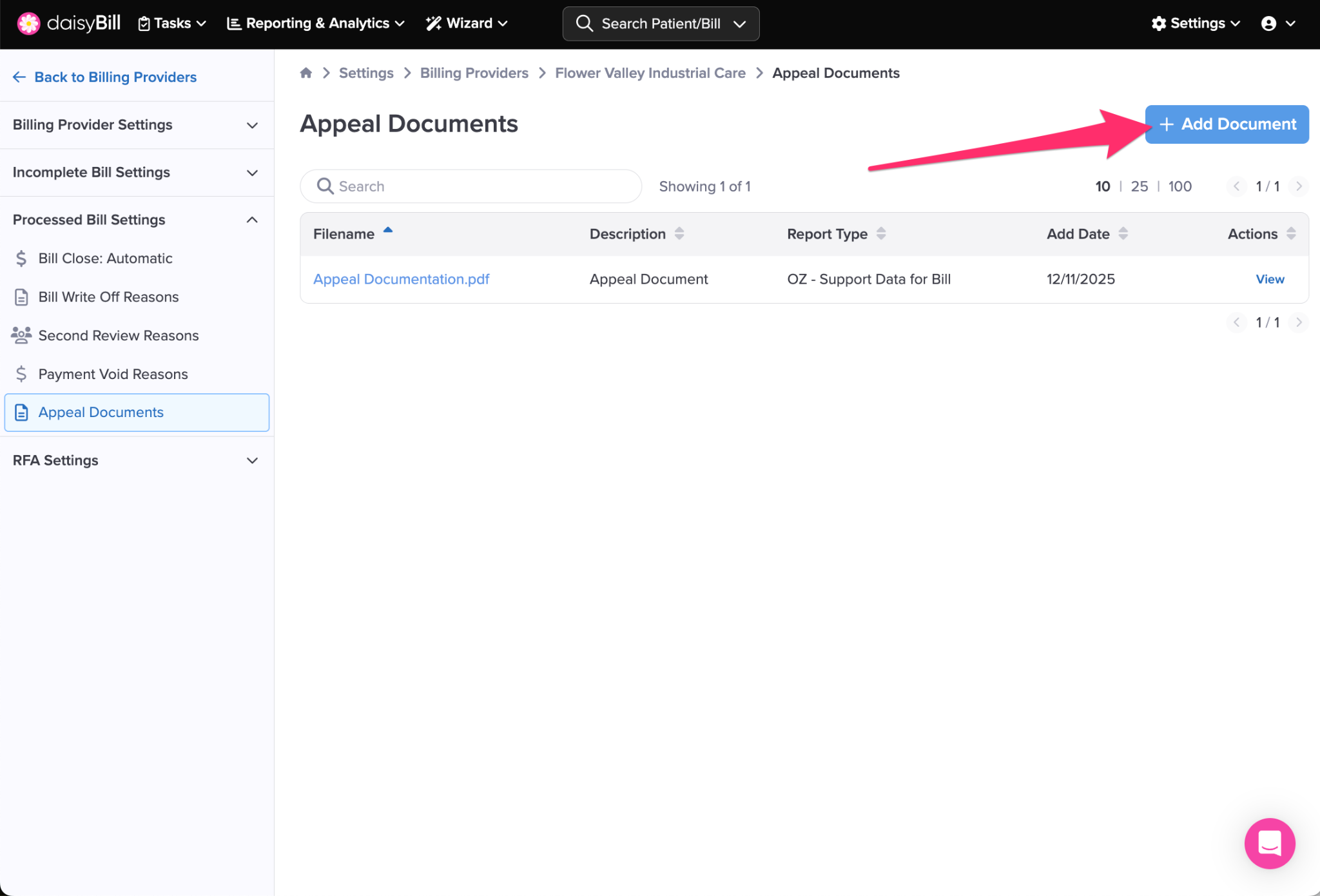Sort by Add Date arrows
The height and width of the screenshot is (896, 1320).
[1123, 233]
